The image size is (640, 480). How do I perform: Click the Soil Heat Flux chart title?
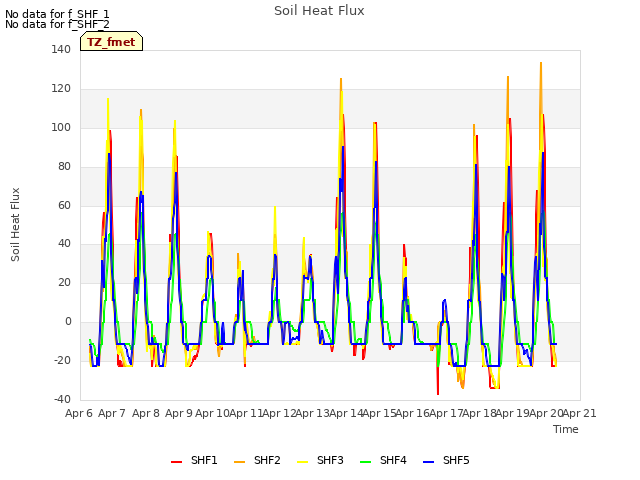pyautogui.click(x=319, y=11)
